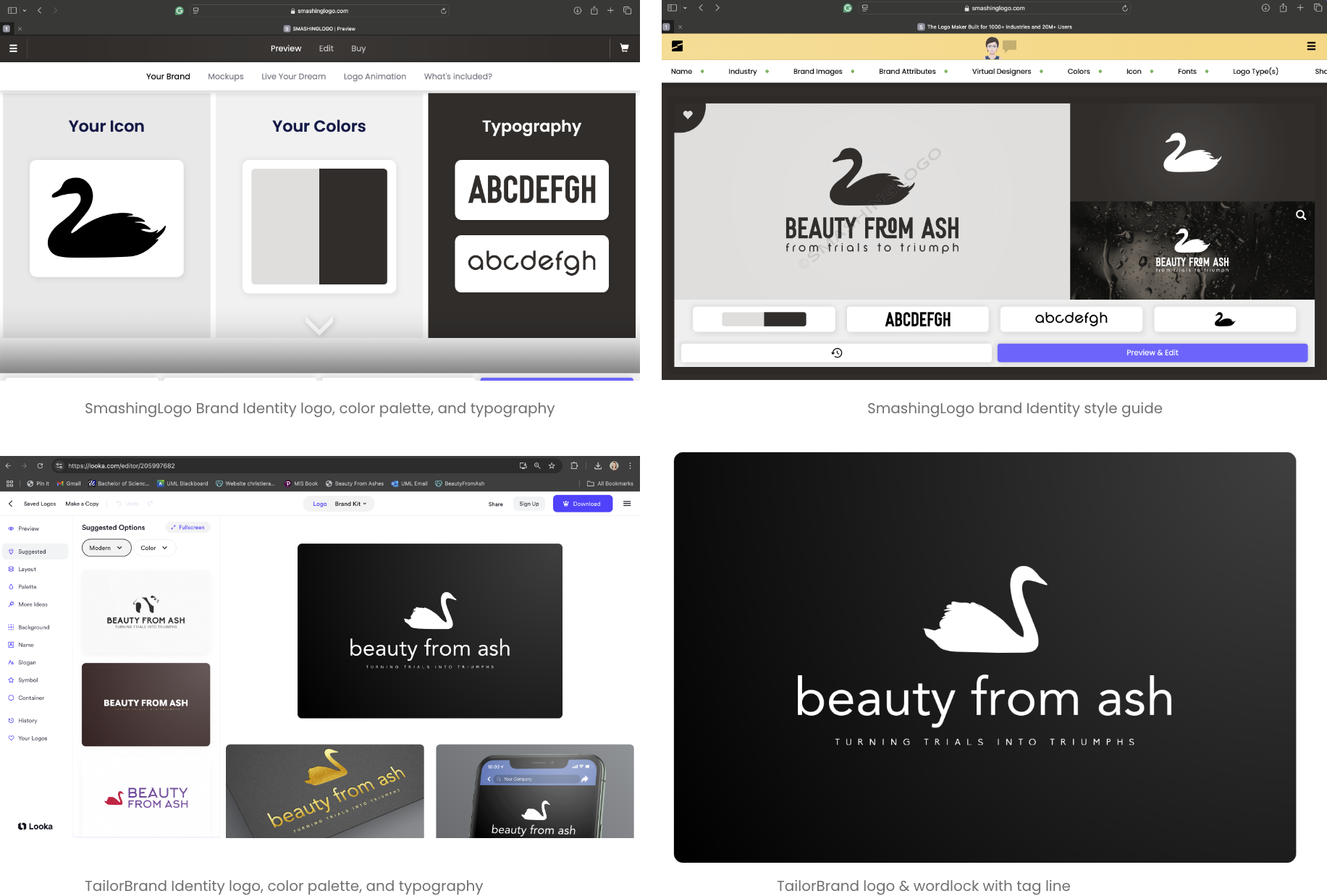Click Make a Copy in Looka
The width and height of the screenshot is (1327, 896).
click(82, 504)
